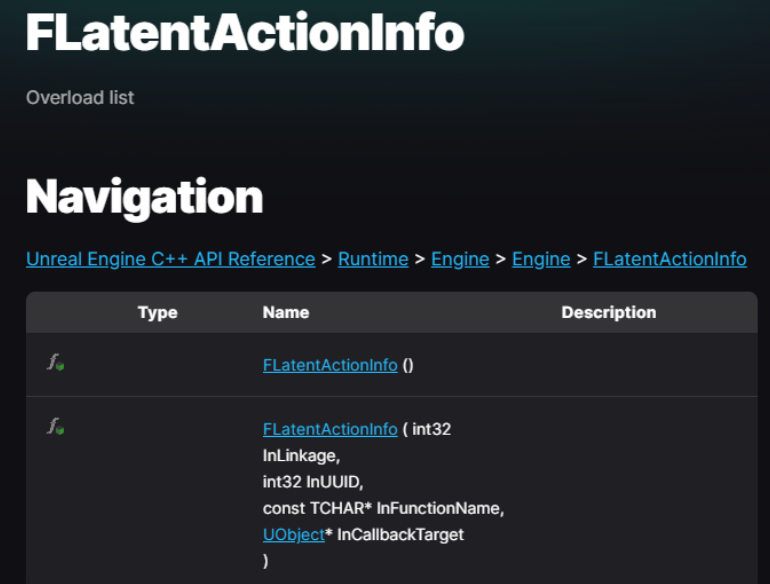Screen dimensions: 770x584
Task: Click the Navigation section heading
Action: pyautogui.click(x=144, y=197)
